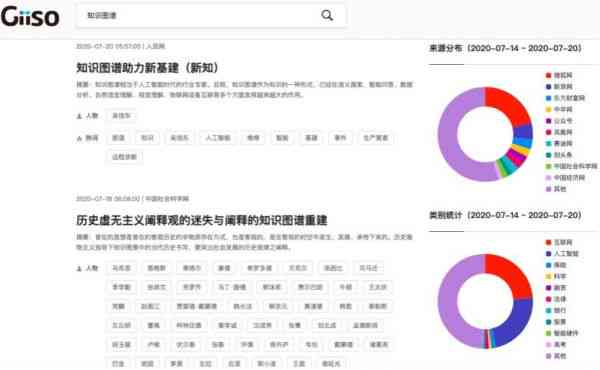
Task: Click the person tag beside 人物 in first article
Action: coord(121,116)
